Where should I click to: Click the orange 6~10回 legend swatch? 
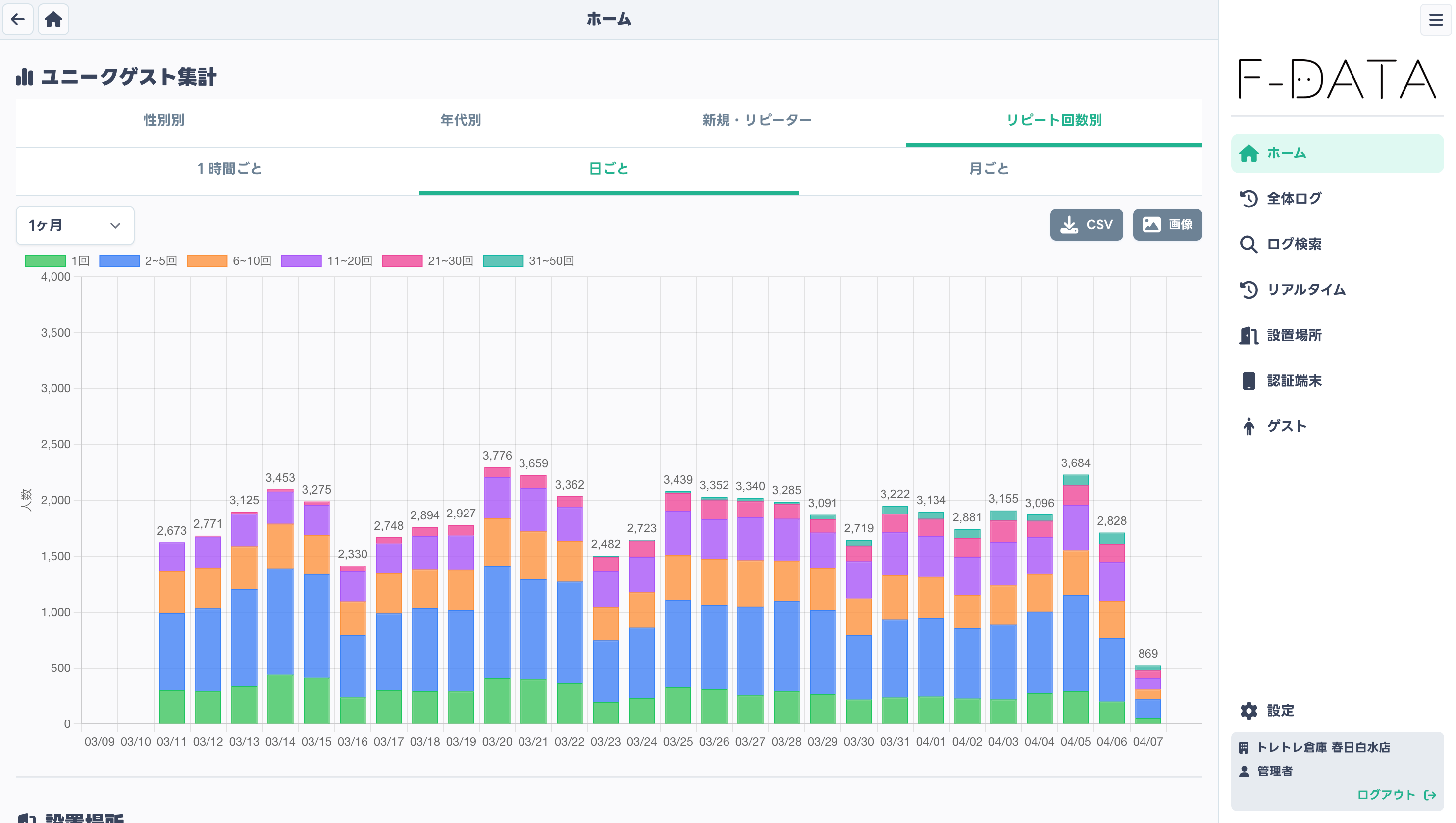(x=207, y=260)
